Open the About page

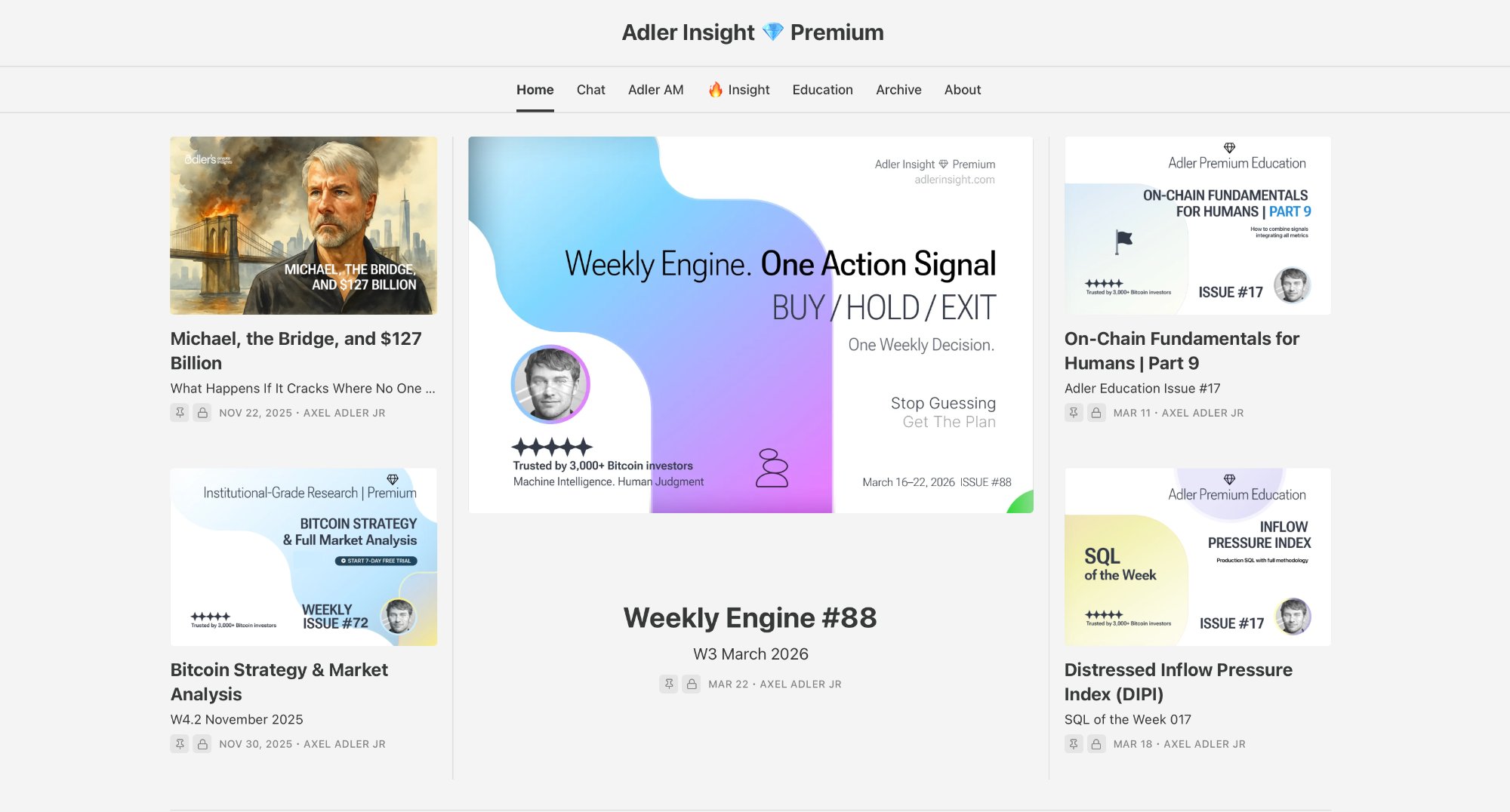[x=962, y=89]
